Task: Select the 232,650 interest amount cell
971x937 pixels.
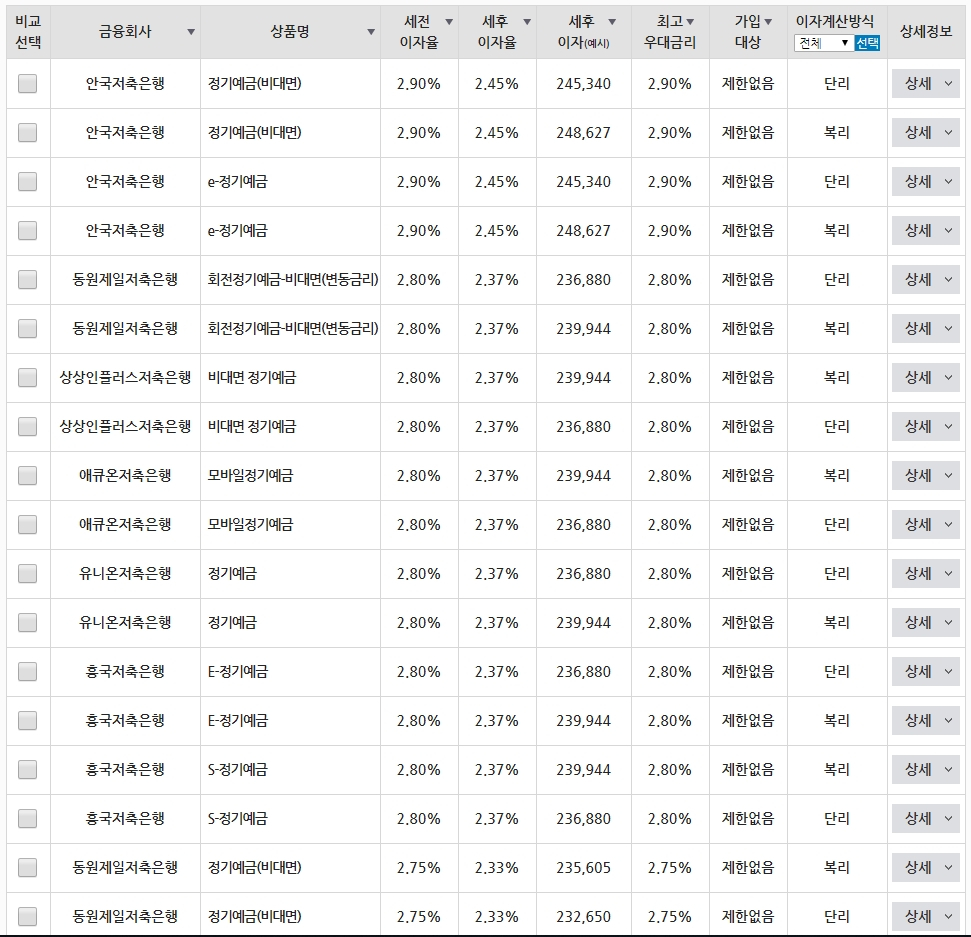Action: coord(583,917)
